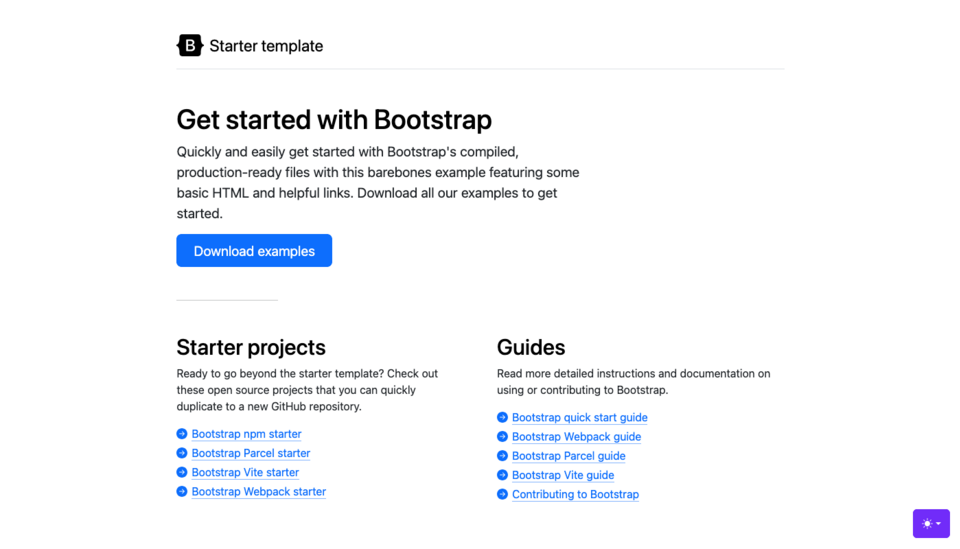The width and height of the screenshot is (960, 549).
Task: Click the Starter projects heading
Action: click(251, 348)
